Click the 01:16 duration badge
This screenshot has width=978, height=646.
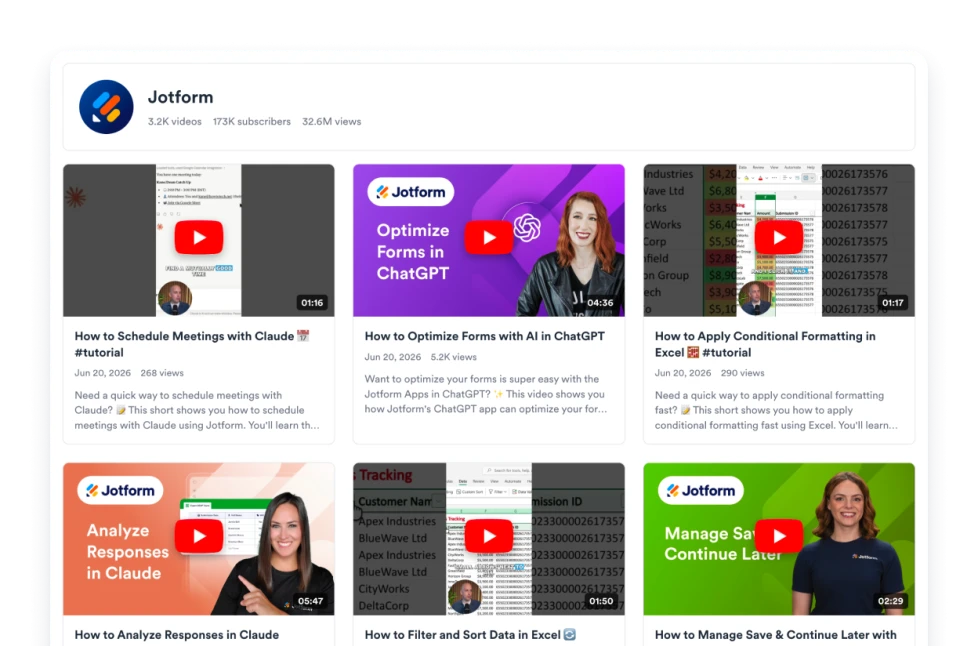click(x=312, y=302)
